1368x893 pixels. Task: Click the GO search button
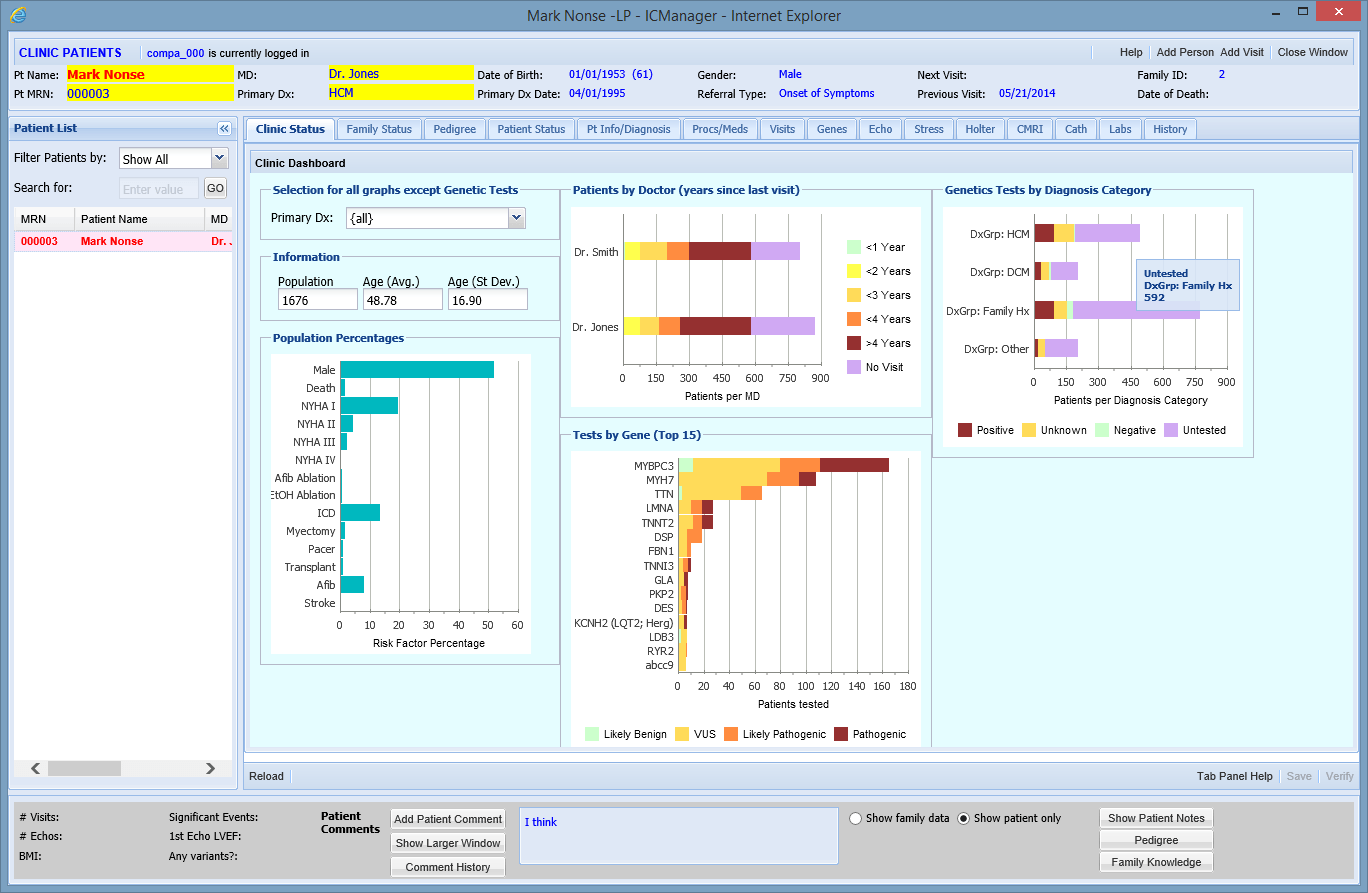[x=215, y=187]
